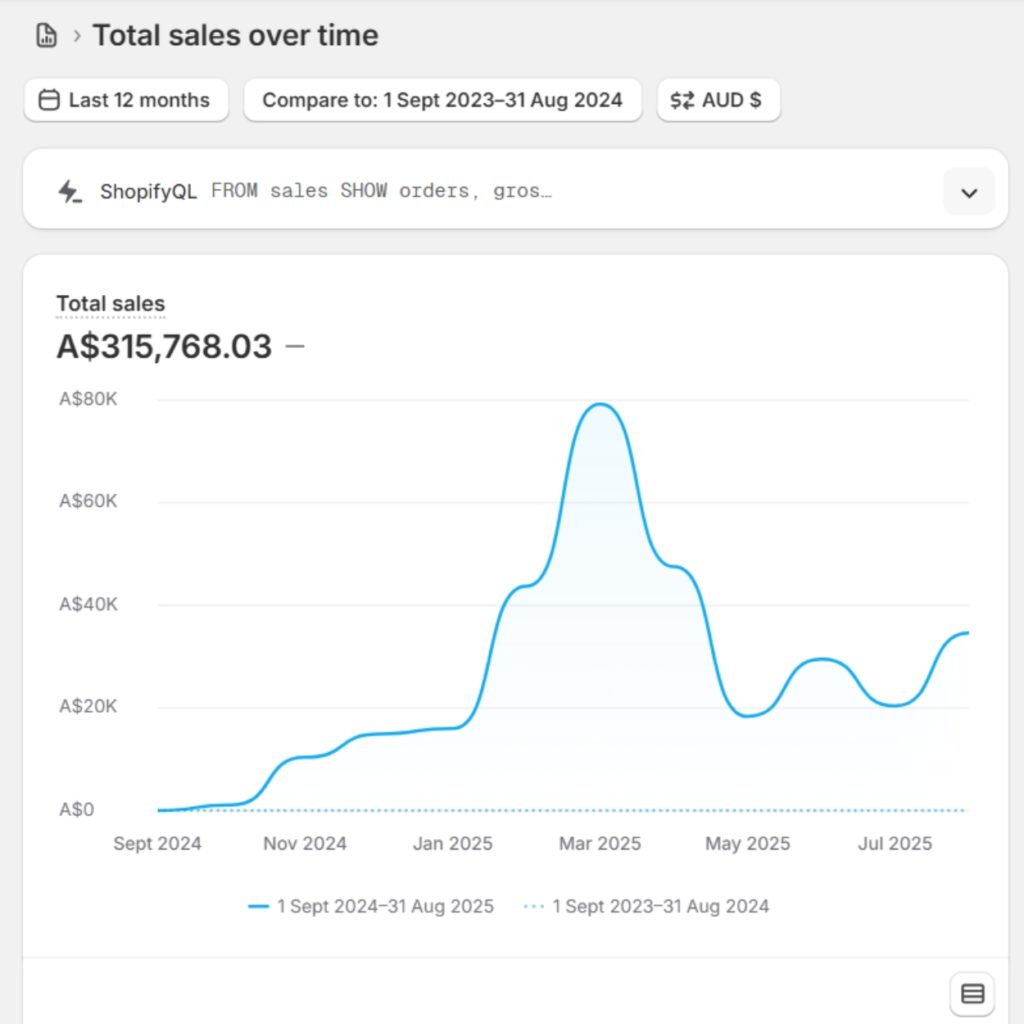Click the A$315,768.03 total value
Image resolution: width=1024 pixels, height=1024 pixels.
pos(164,346)
